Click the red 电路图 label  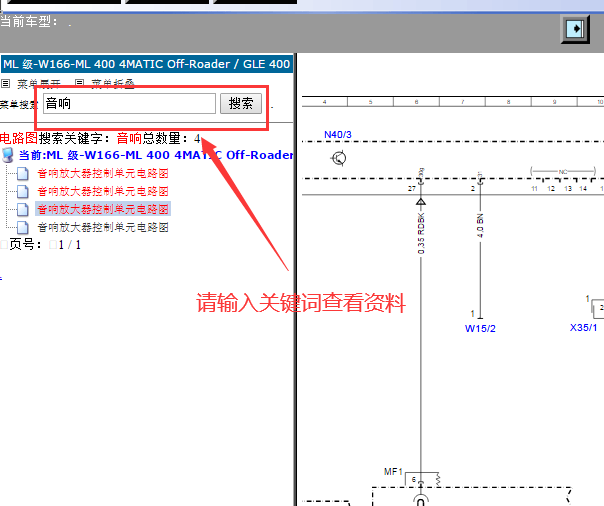[18, 138]
